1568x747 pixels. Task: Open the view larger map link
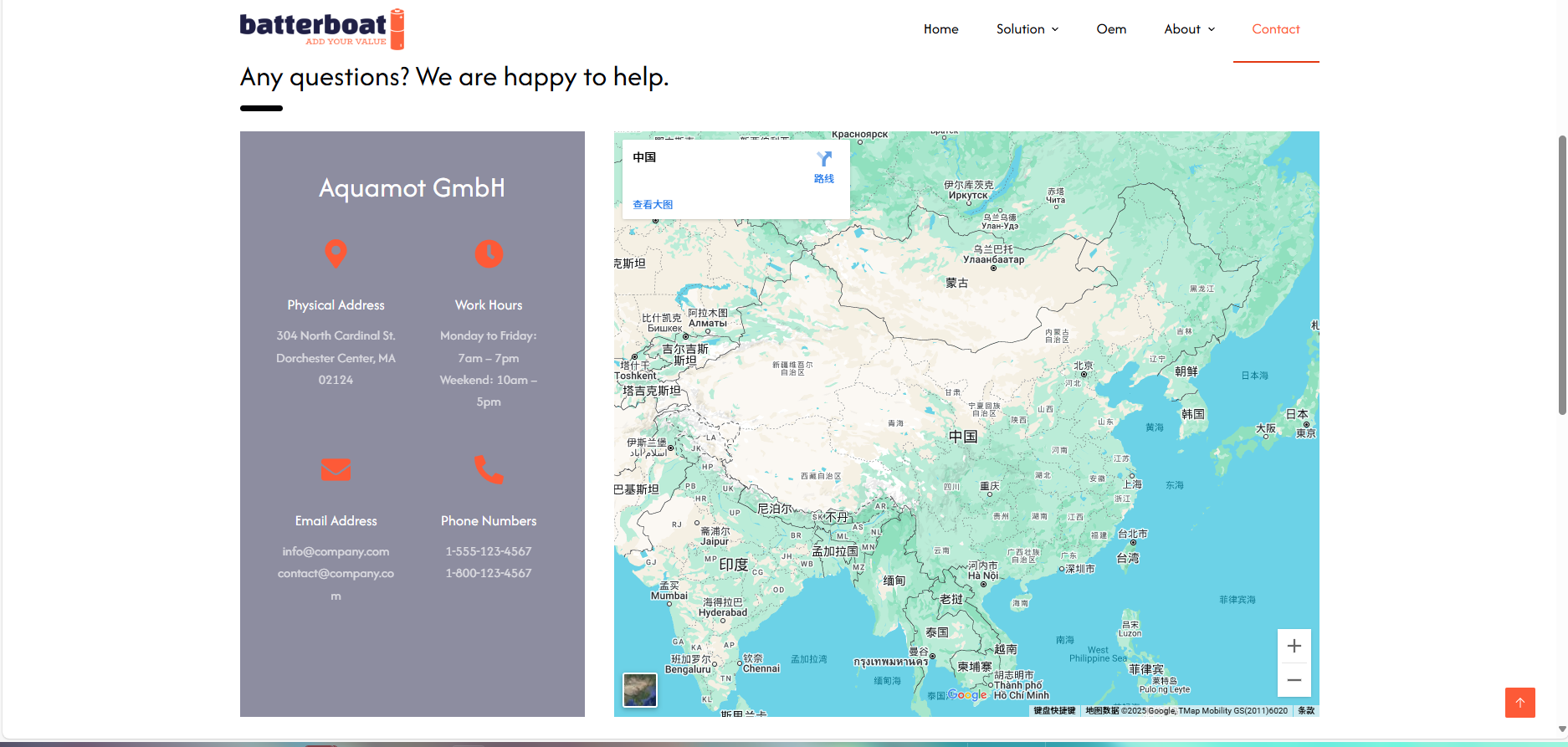pos(653,204)
